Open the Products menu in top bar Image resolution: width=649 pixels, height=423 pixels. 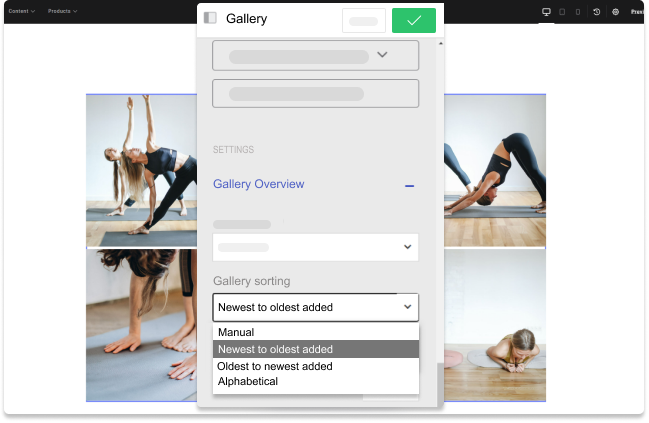click(x=62, y=12)
